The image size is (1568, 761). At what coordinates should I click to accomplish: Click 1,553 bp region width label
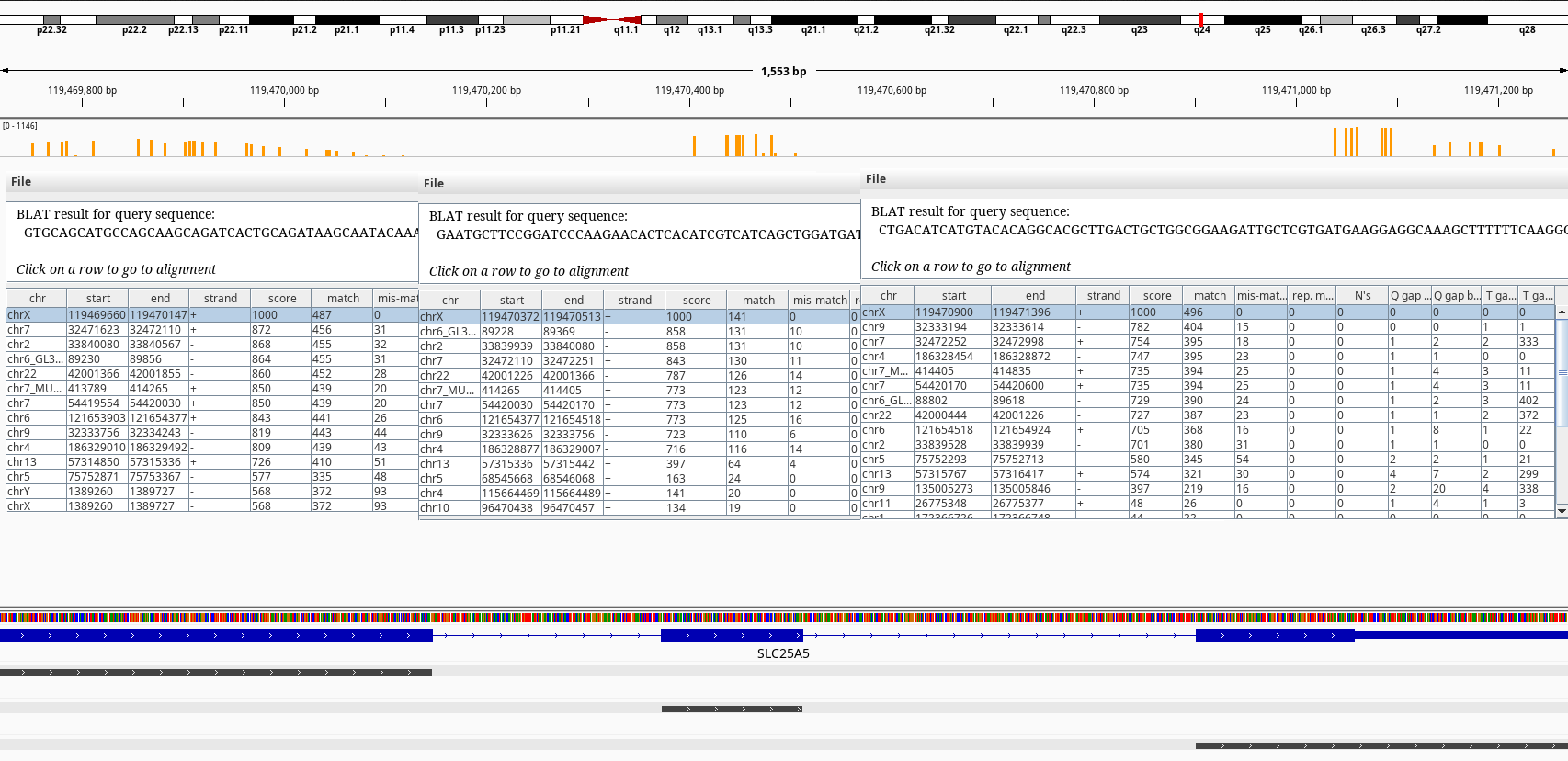(783, 71)
